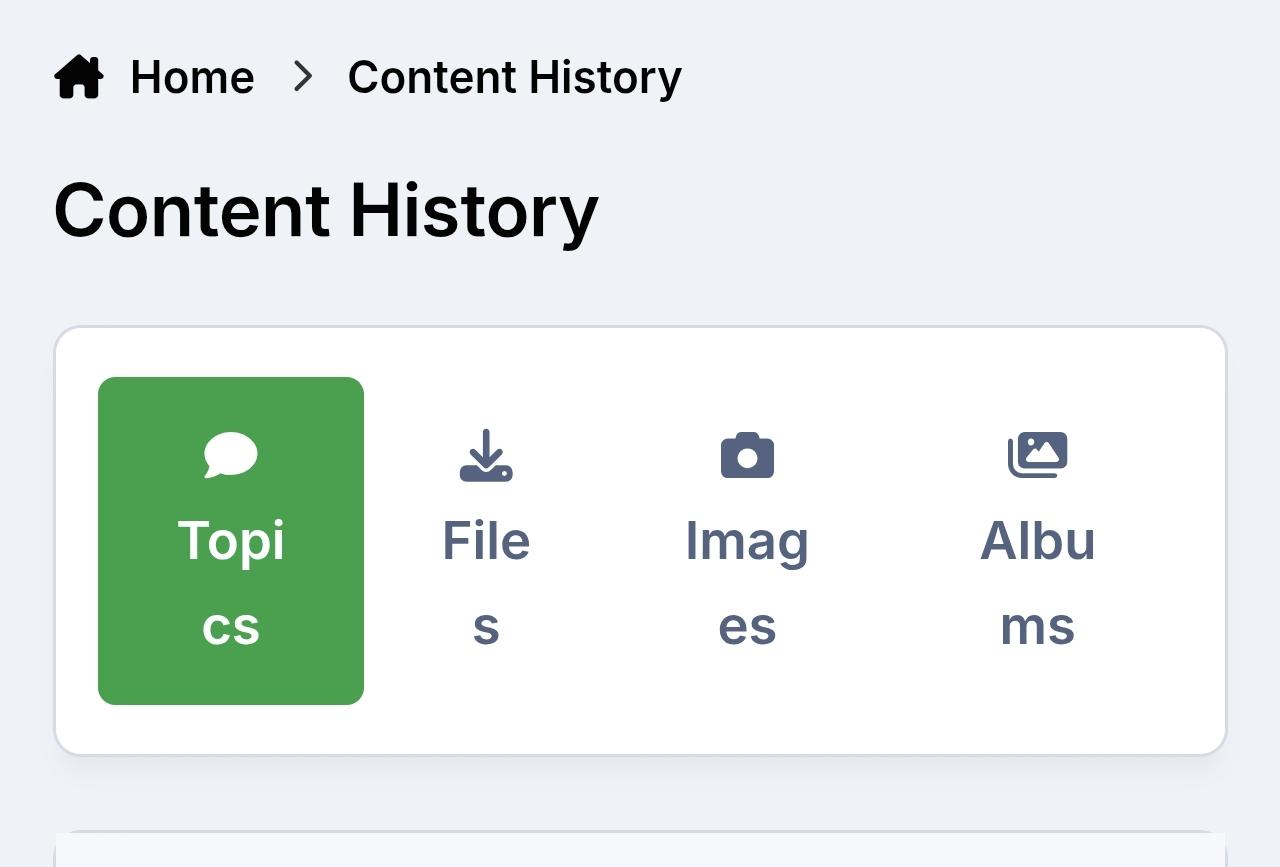Open the Content History breadcrumb link
1280x867 pixels.
[514, 77]
